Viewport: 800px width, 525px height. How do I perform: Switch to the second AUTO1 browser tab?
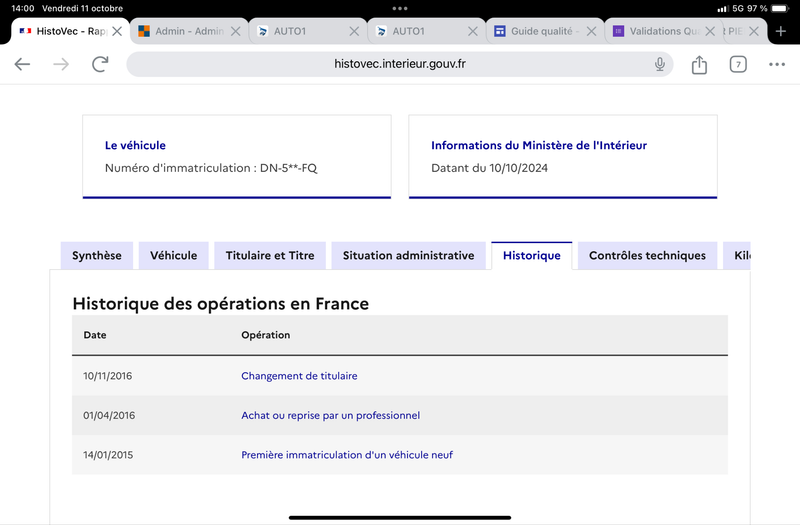click(426, 32)
